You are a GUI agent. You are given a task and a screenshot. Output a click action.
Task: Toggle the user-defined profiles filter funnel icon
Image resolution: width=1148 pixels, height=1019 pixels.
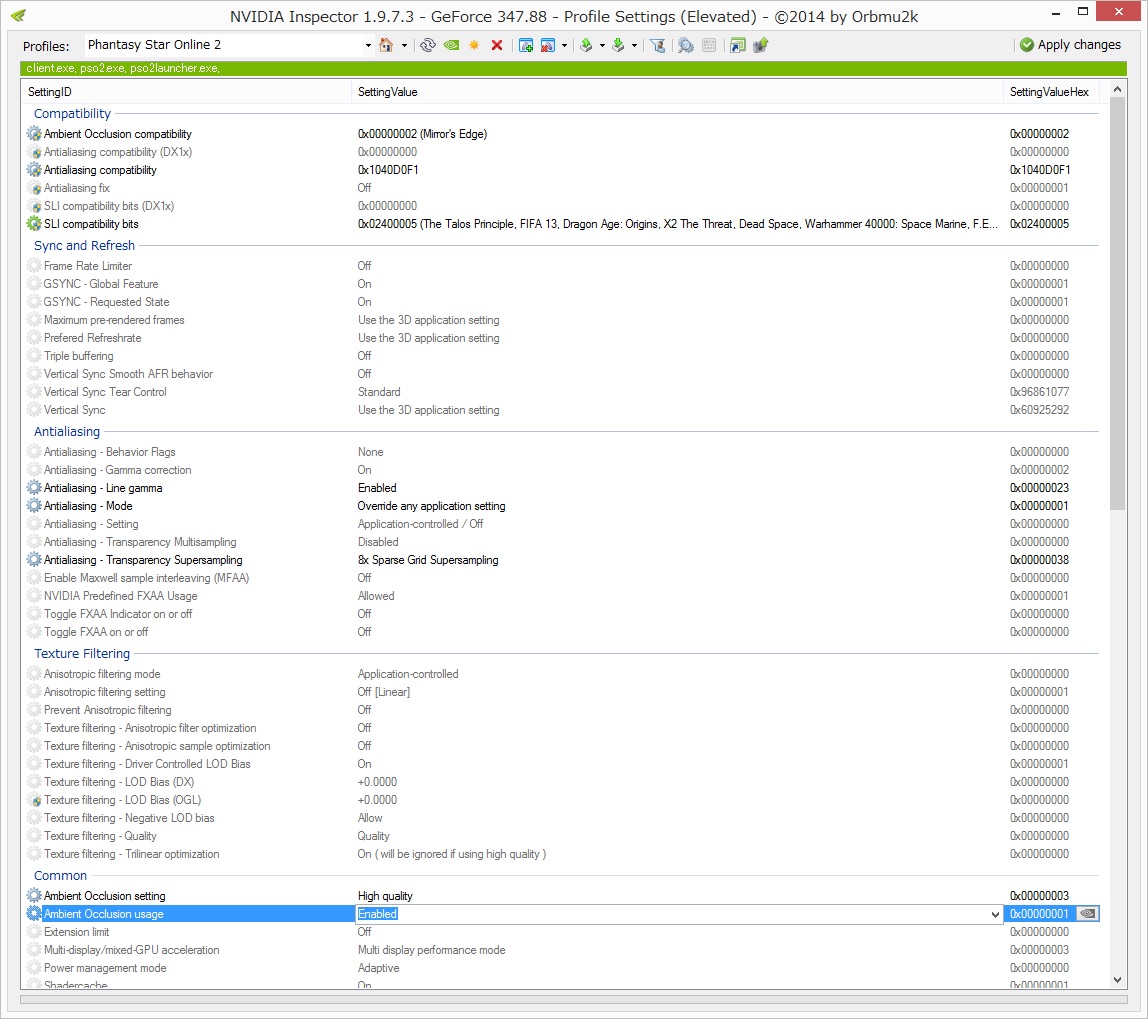pos(657,45)
